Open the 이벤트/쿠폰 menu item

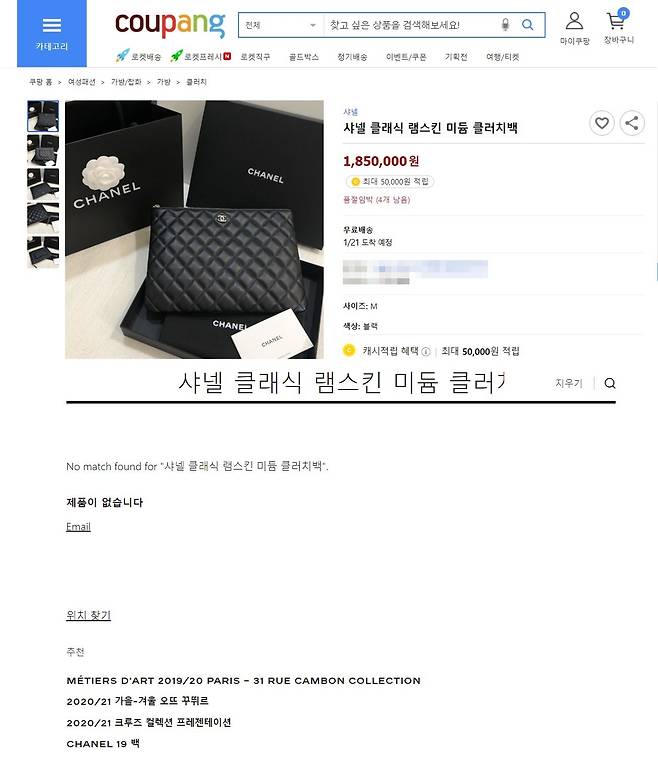pos(406,57)
